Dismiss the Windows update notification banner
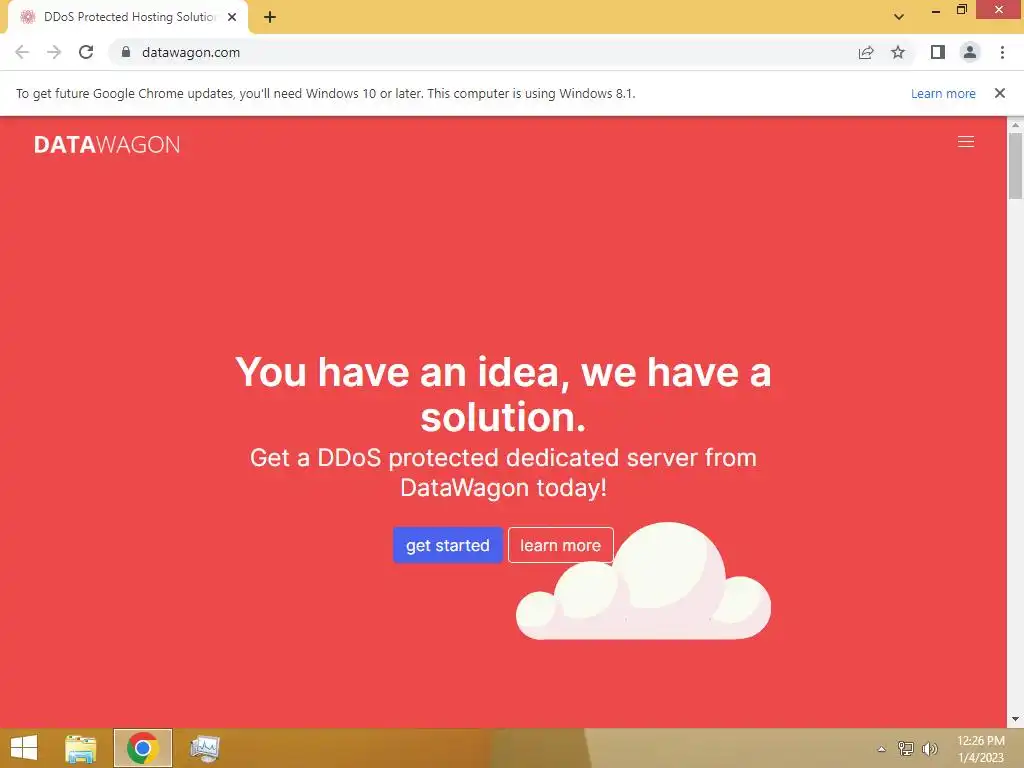1024x768 pixels. (x=999, y=93)
